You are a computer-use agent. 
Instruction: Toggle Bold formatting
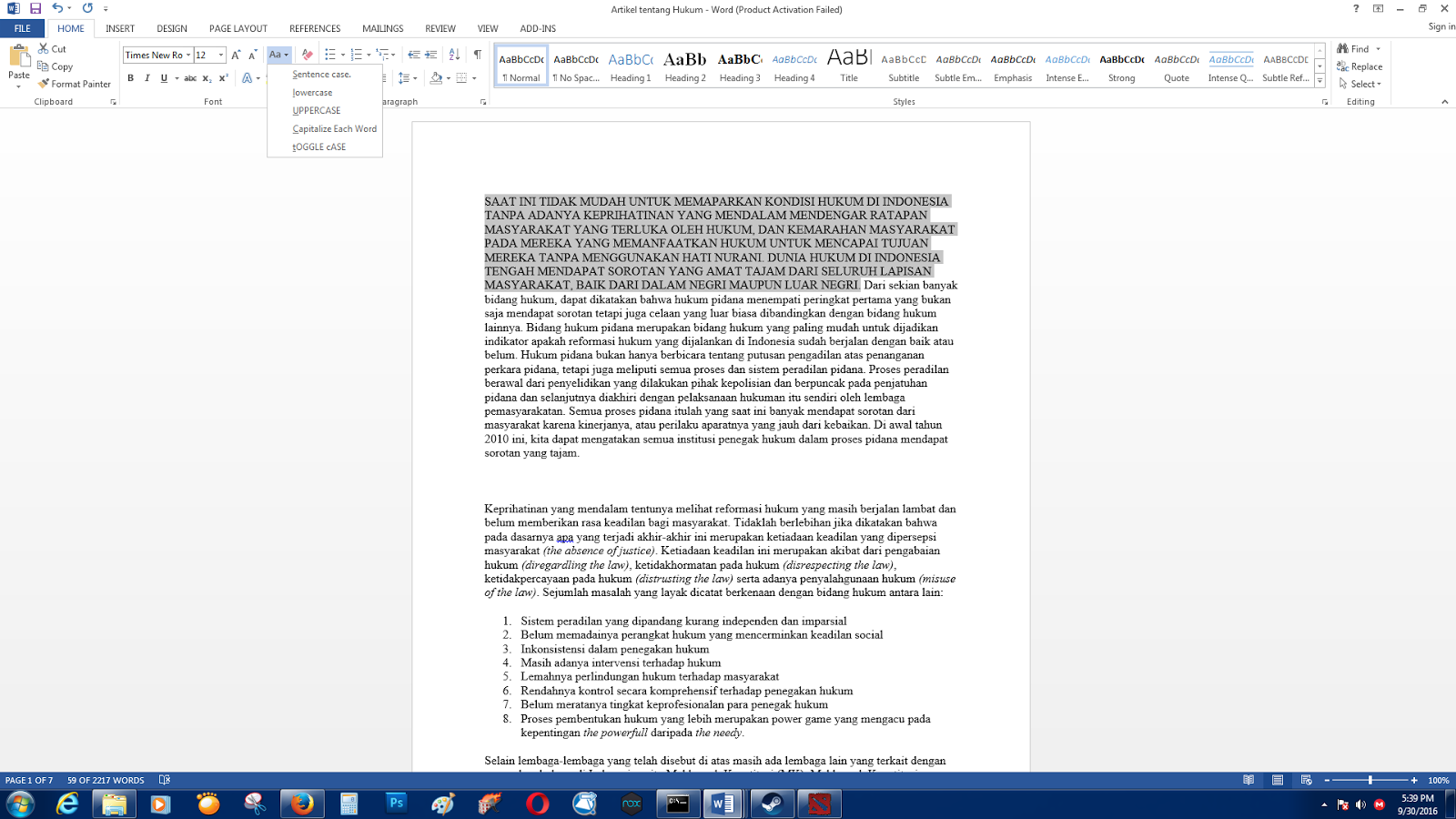tap(131, 78)
